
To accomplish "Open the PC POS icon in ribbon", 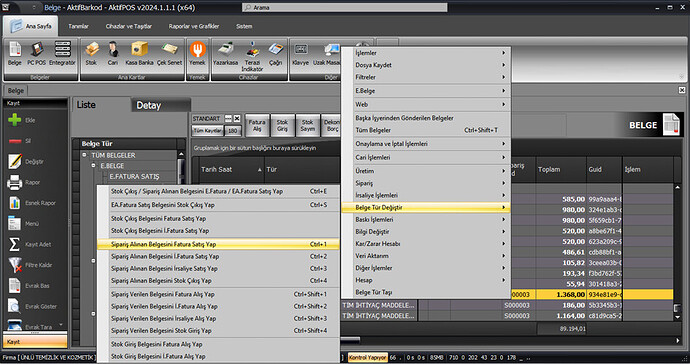I will point(37,50).
